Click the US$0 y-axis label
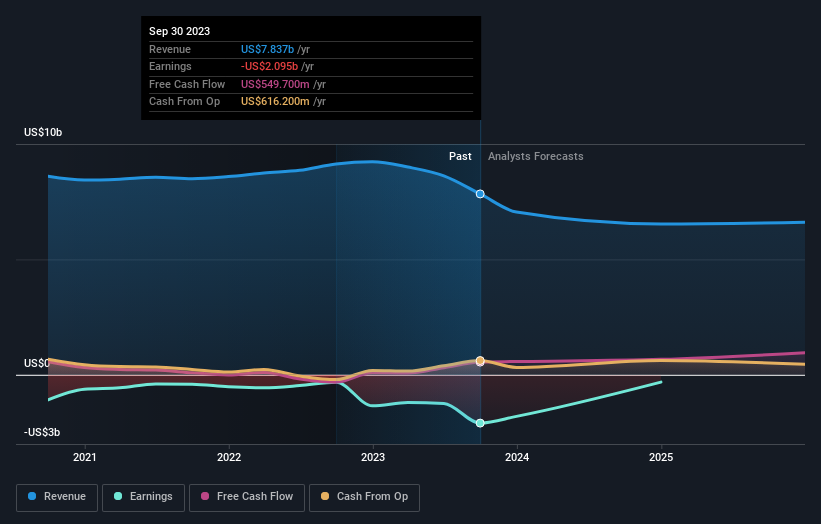 37,363
